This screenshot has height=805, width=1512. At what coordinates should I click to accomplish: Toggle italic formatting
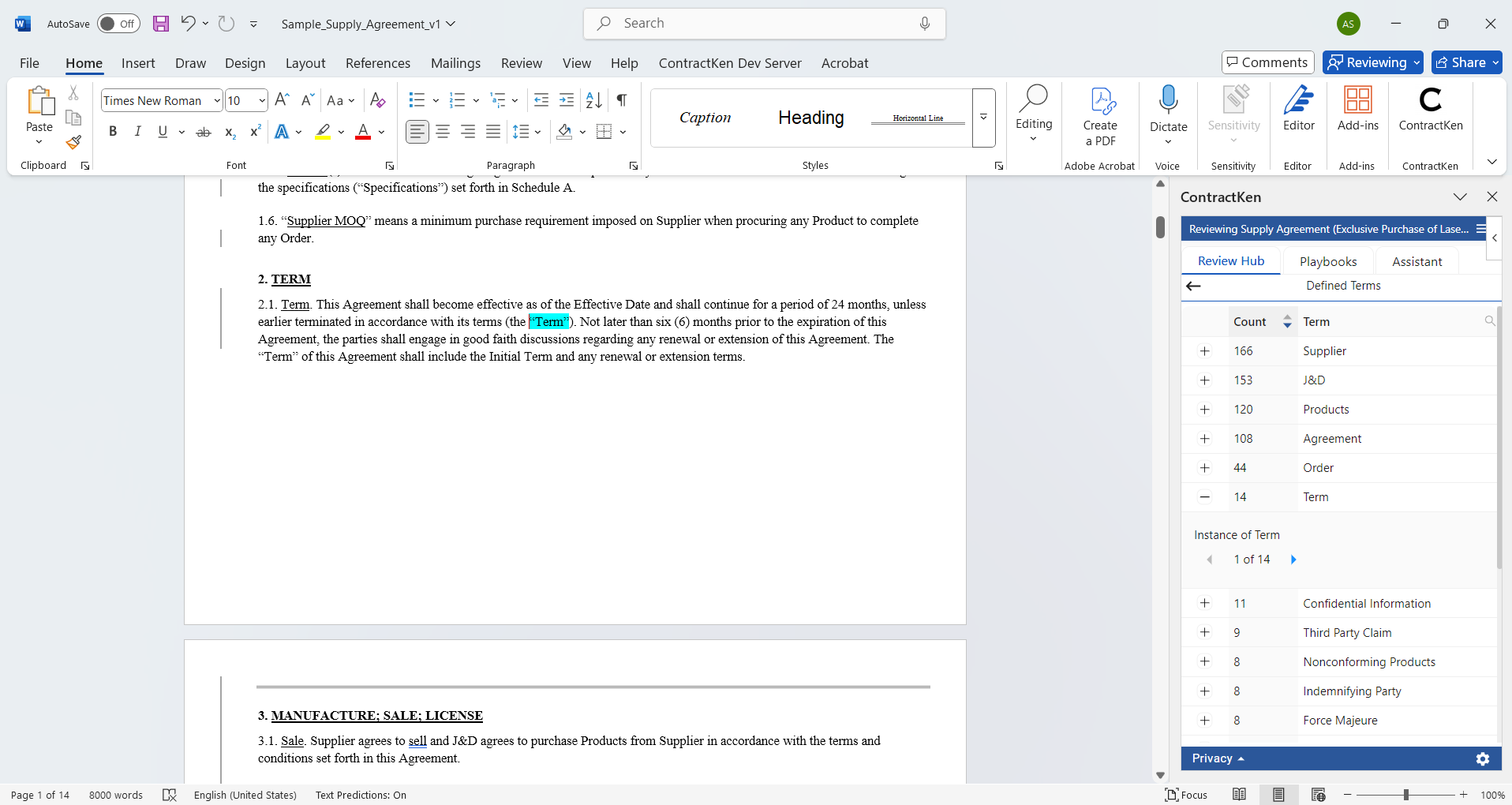pyautogui.click(x=138, y=132)
